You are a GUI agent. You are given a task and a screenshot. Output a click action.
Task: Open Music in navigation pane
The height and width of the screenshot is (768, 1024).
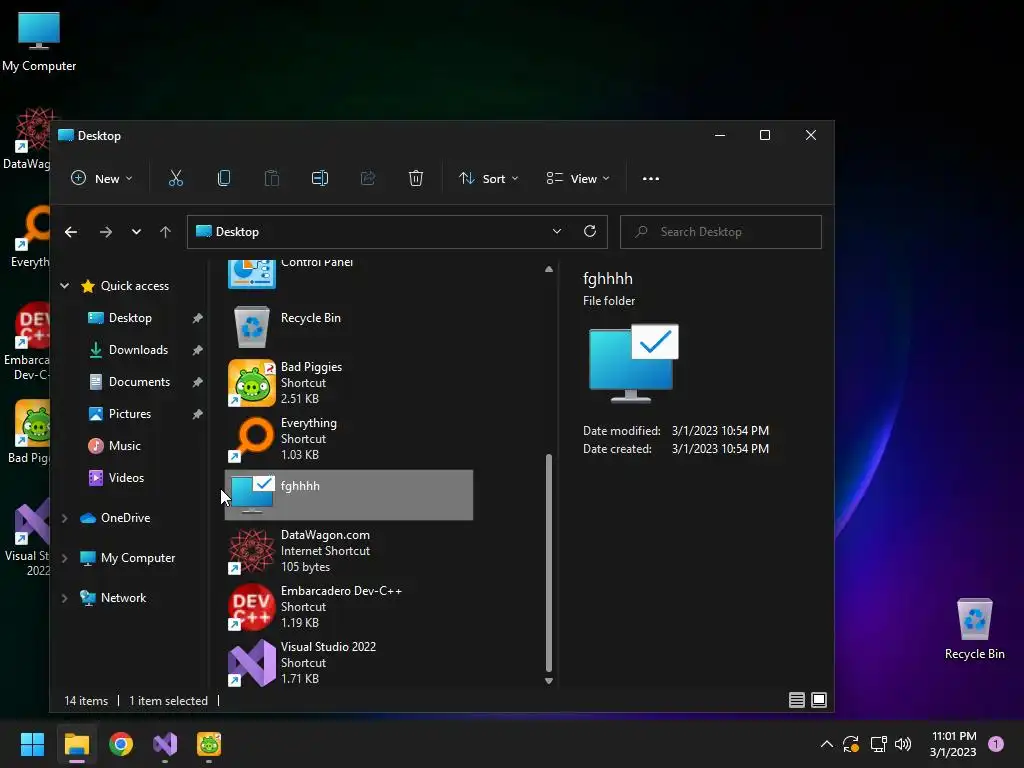click(x=124, y=445)
